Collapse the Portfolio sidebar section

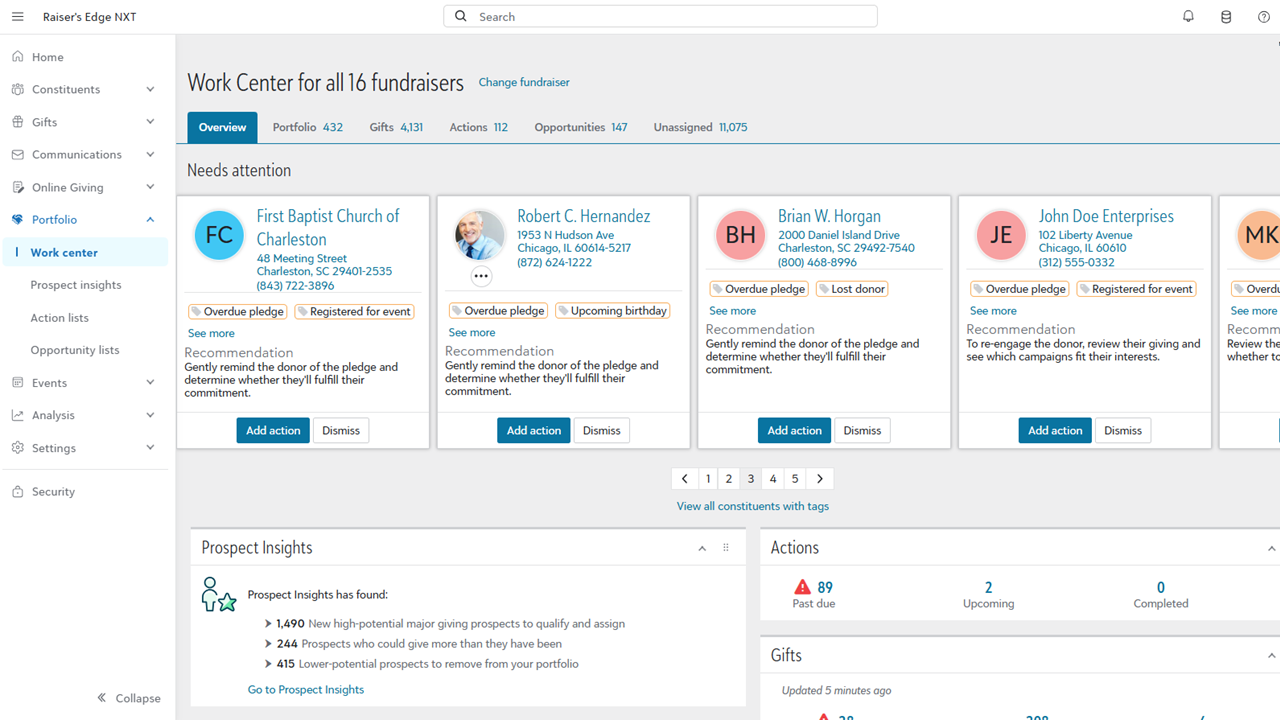[x=150, y=219]
